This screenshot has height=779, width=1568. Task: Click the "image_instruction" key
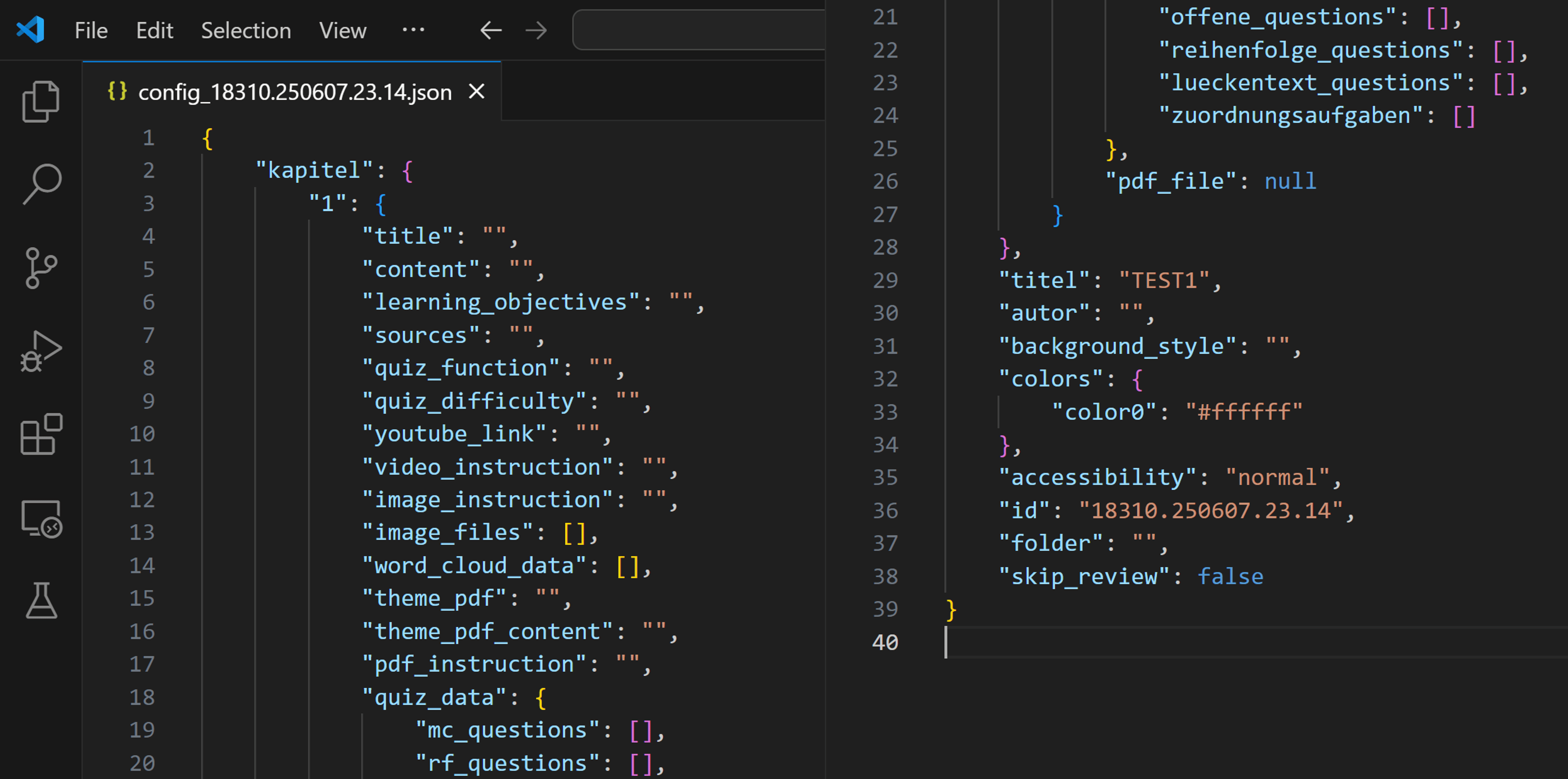(x=488, y=500)
